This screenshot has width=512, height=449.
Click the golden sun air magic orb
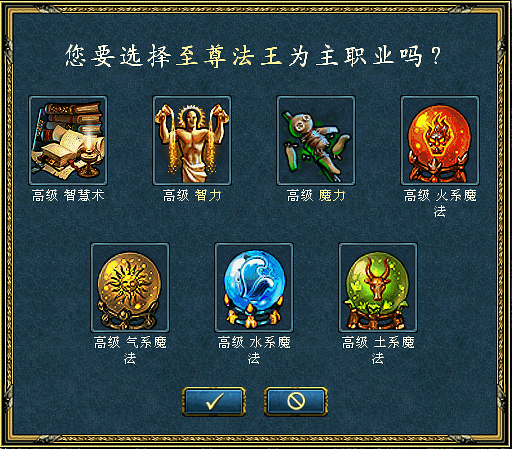tap(130, 287)
